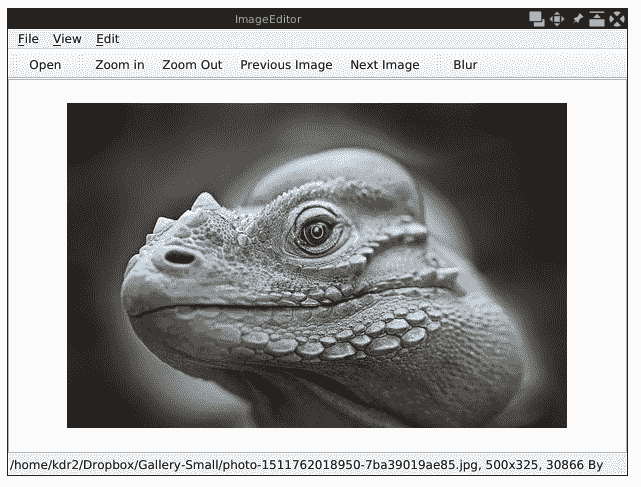This screenshot has width=641, height=487.
Task: Apply Blur from the toolbar
Action: click(x=465, y=65)
